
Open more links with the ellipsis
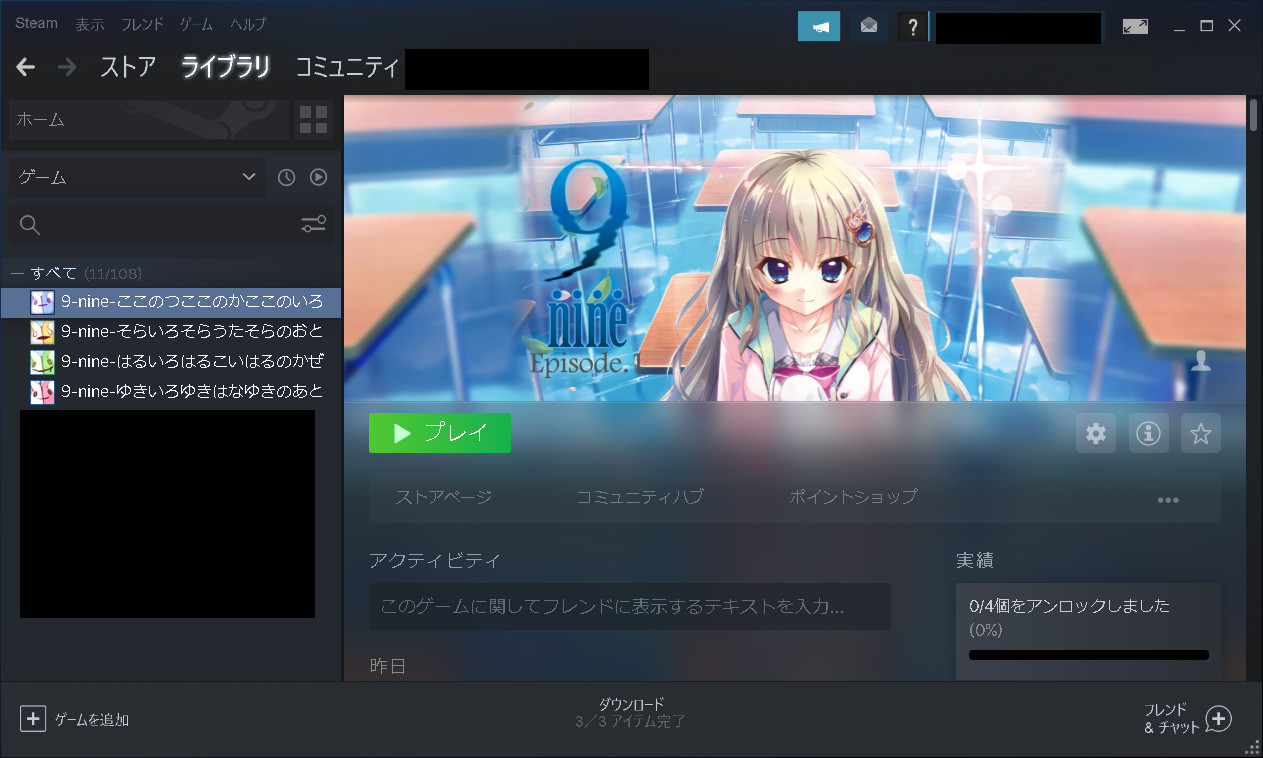coord(1168,499)
